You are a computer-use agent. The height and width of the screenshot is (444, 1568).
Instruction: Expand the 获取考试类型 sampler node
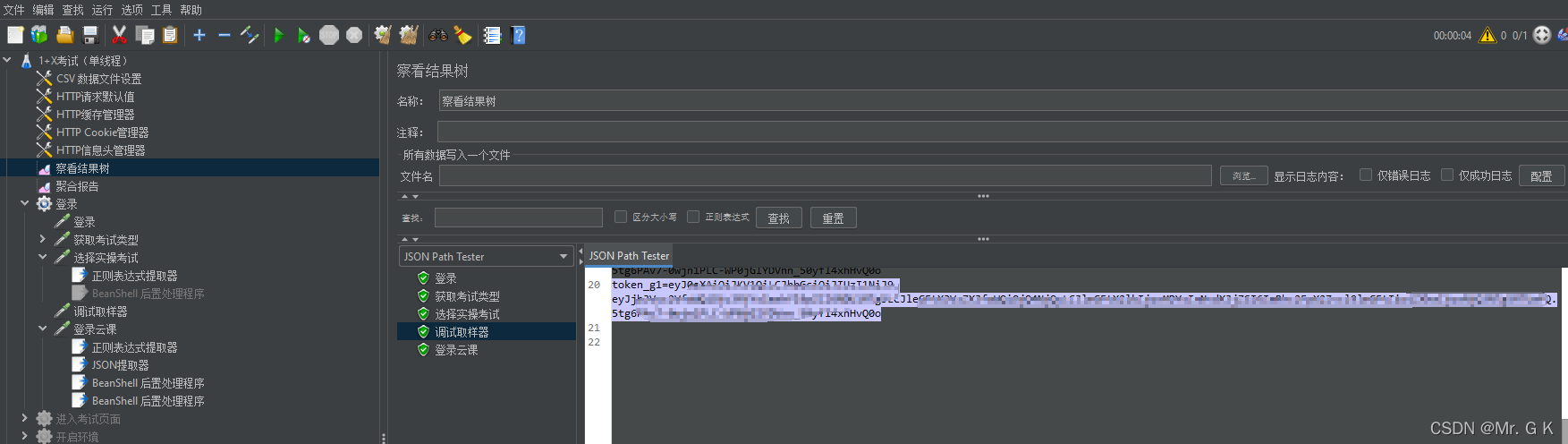click(x=42, y=239)
